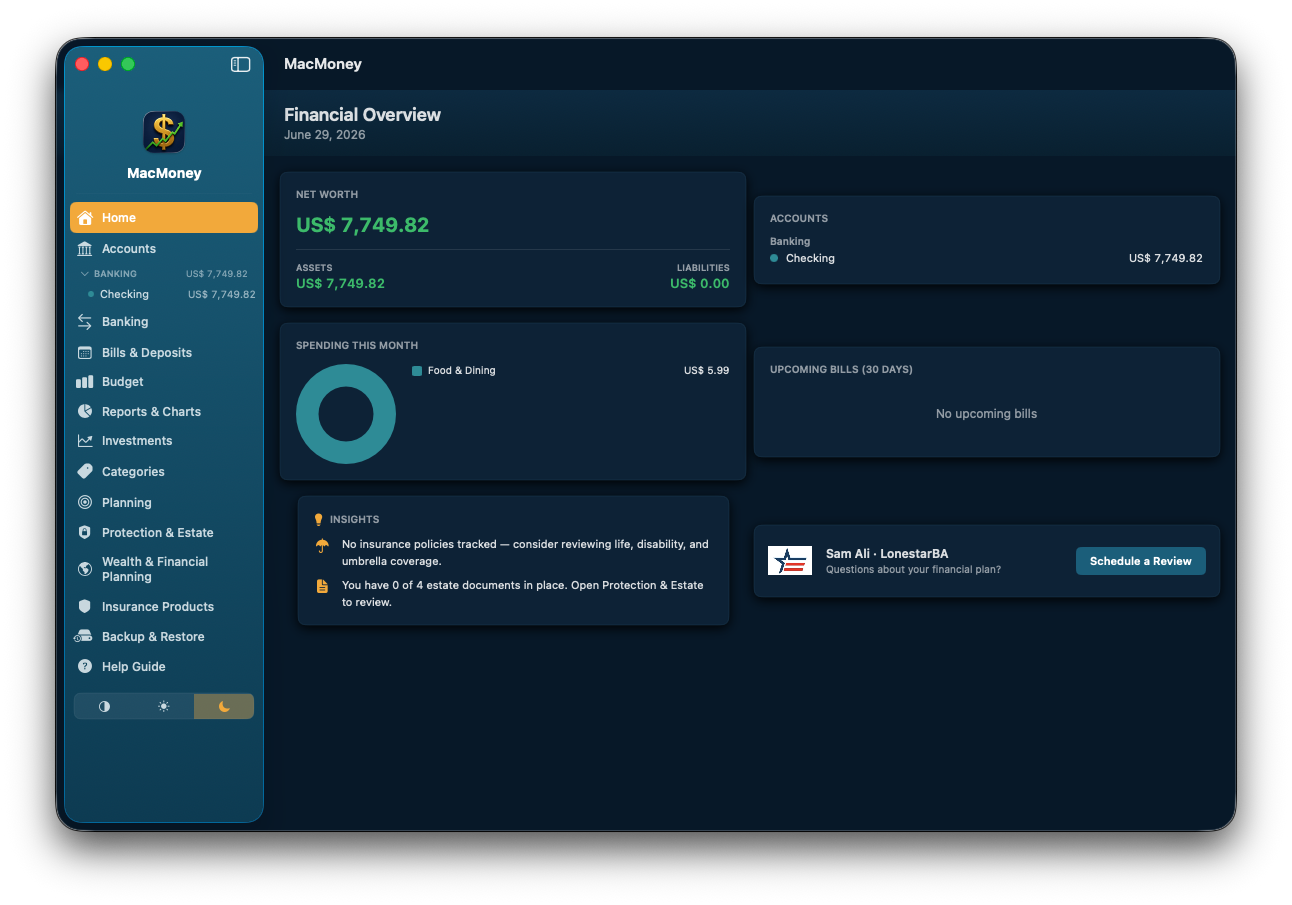Click the Bills & Deposits calendar icon

click(x=85, y=353)
